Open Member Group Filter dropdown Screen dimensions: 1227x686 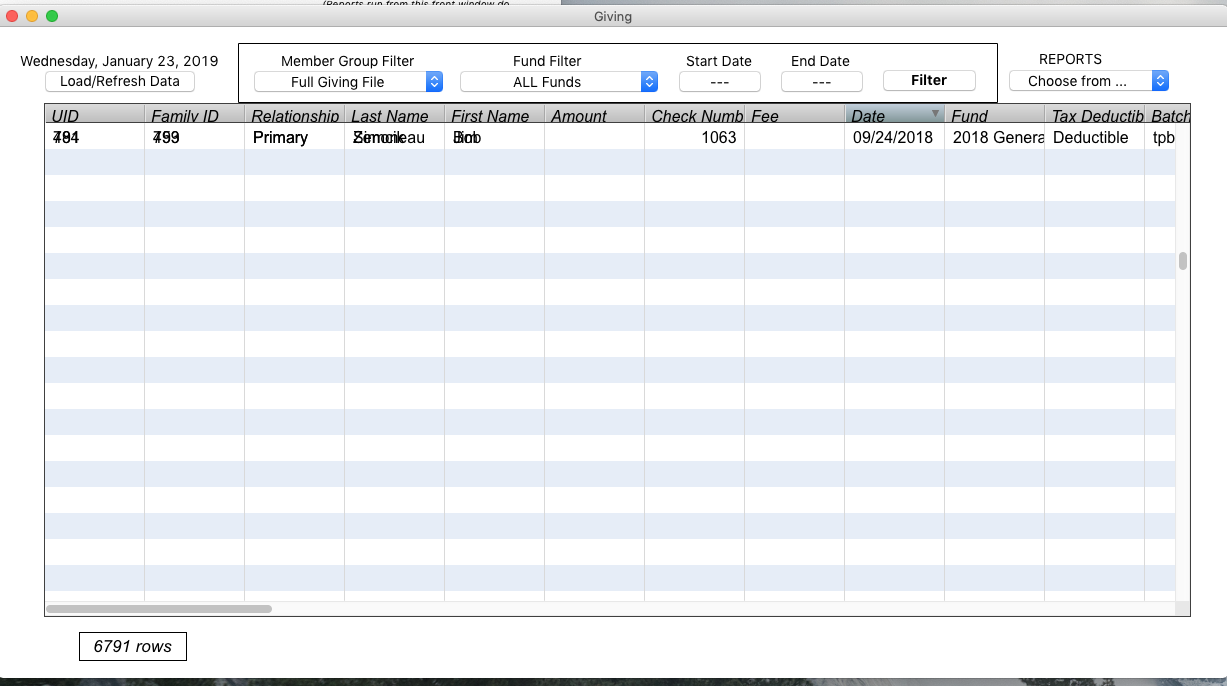[x=348, y=82]
